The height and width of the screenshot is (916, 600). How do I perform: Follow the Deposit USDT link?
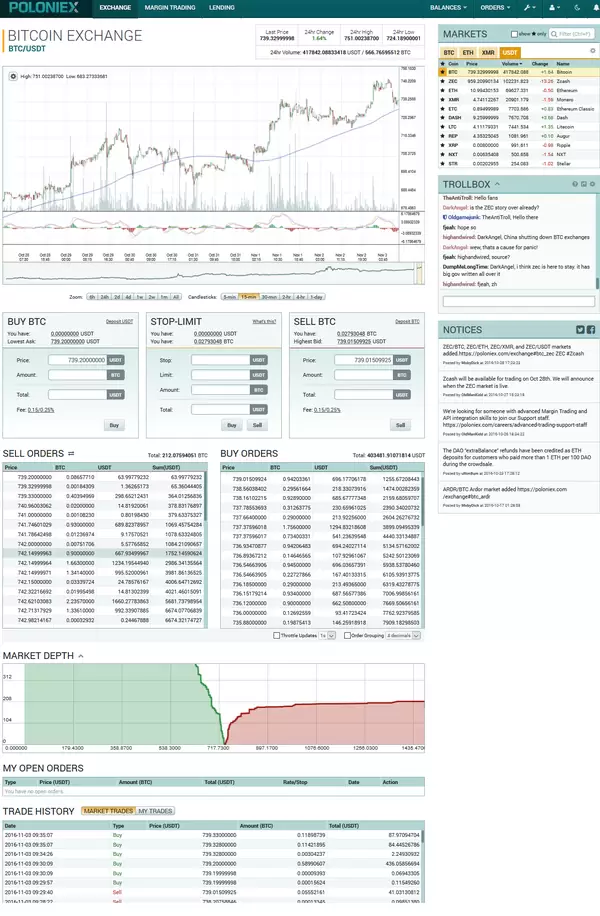[x=119, y=321]
